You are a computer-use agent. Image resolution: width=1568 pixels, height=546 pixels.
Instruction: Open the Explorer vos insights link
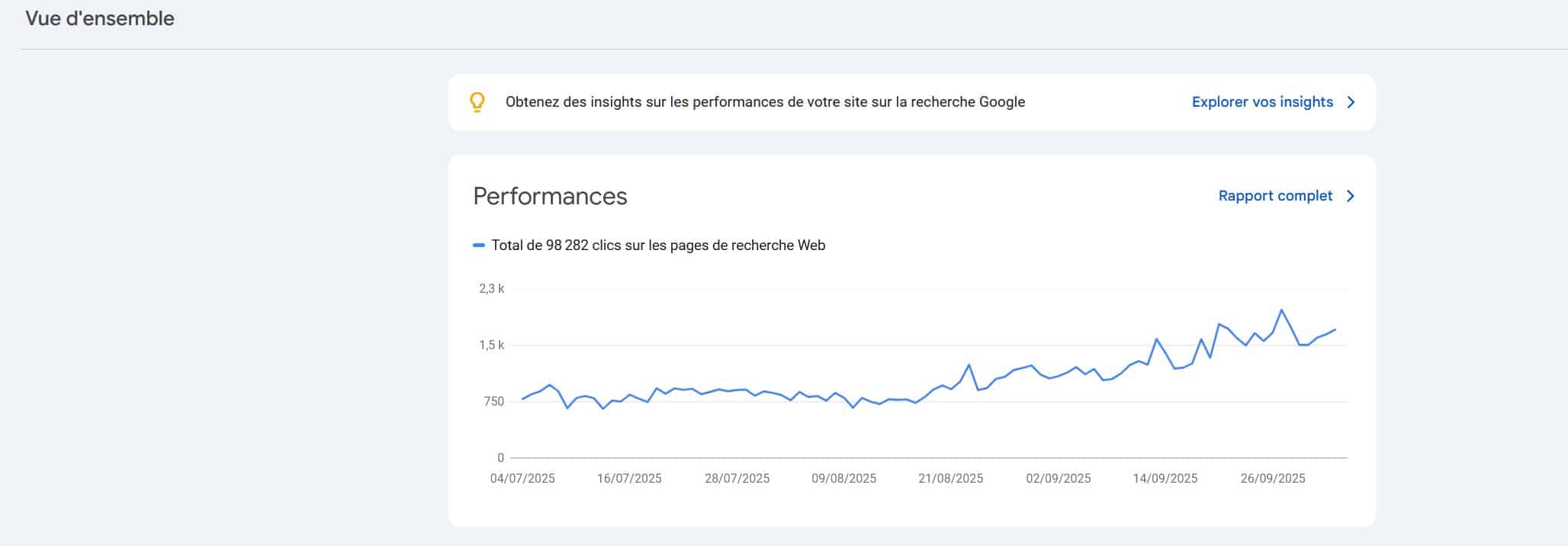click(1262, 102)
